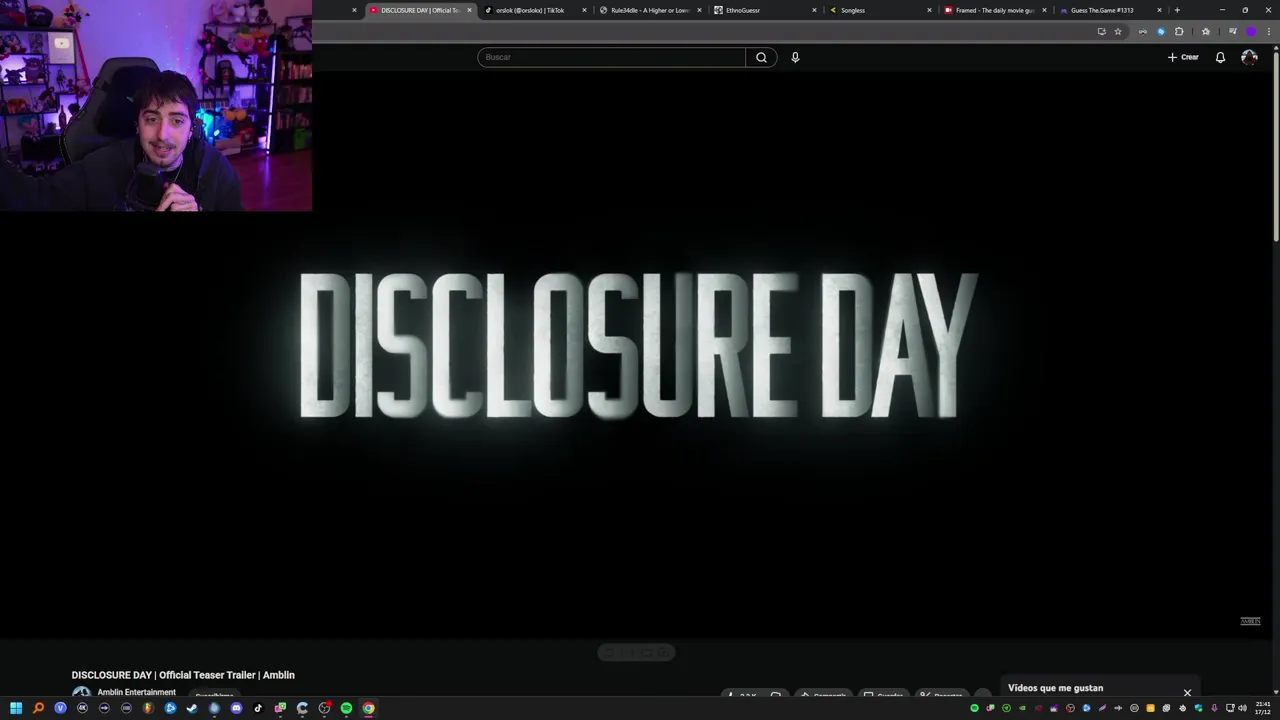Focus the Buscar search field
Screen dimensions: 1280x720
pyautogui.click(x=611, y=57)
